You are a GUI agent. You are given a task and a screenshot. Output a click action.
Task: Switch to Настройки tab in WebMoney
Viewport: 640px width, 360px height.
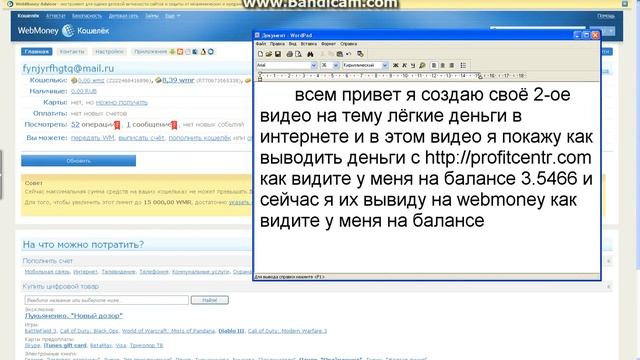(x=109, y=51)
